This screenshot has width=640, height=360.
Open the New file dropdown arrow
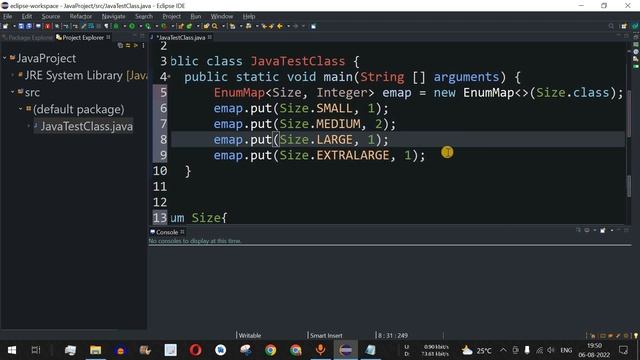pos(14,26)
